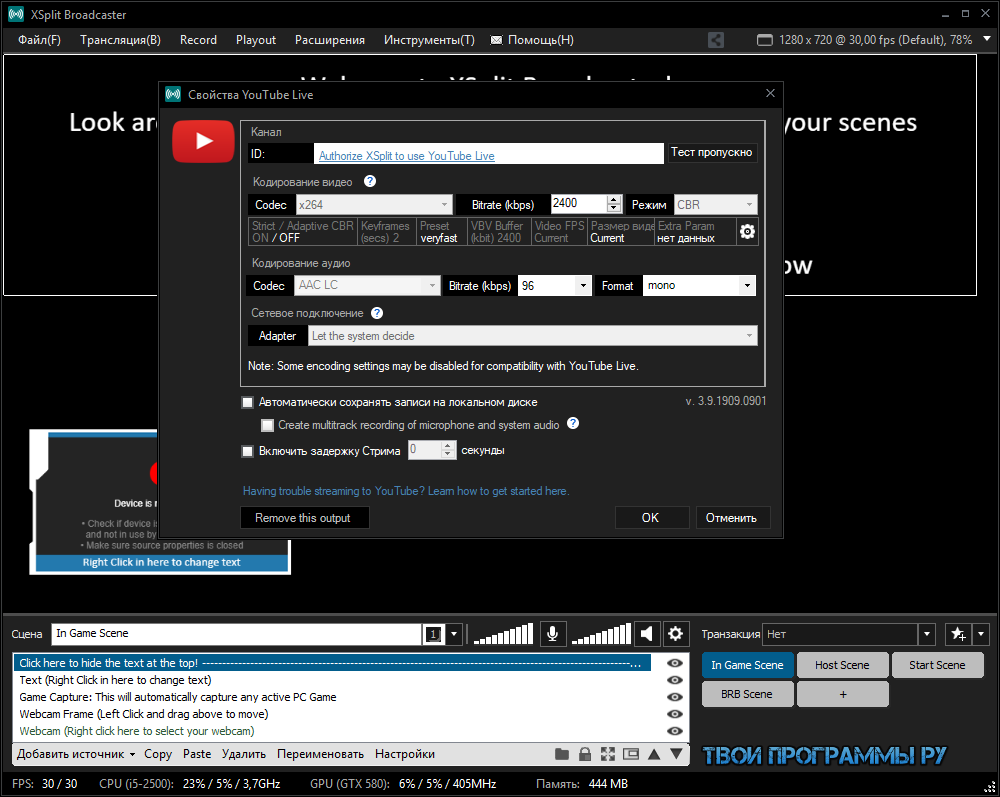Enable Включить задержку Стрима checkbox
1000x797 pixels.
click(x=247, y=451)
